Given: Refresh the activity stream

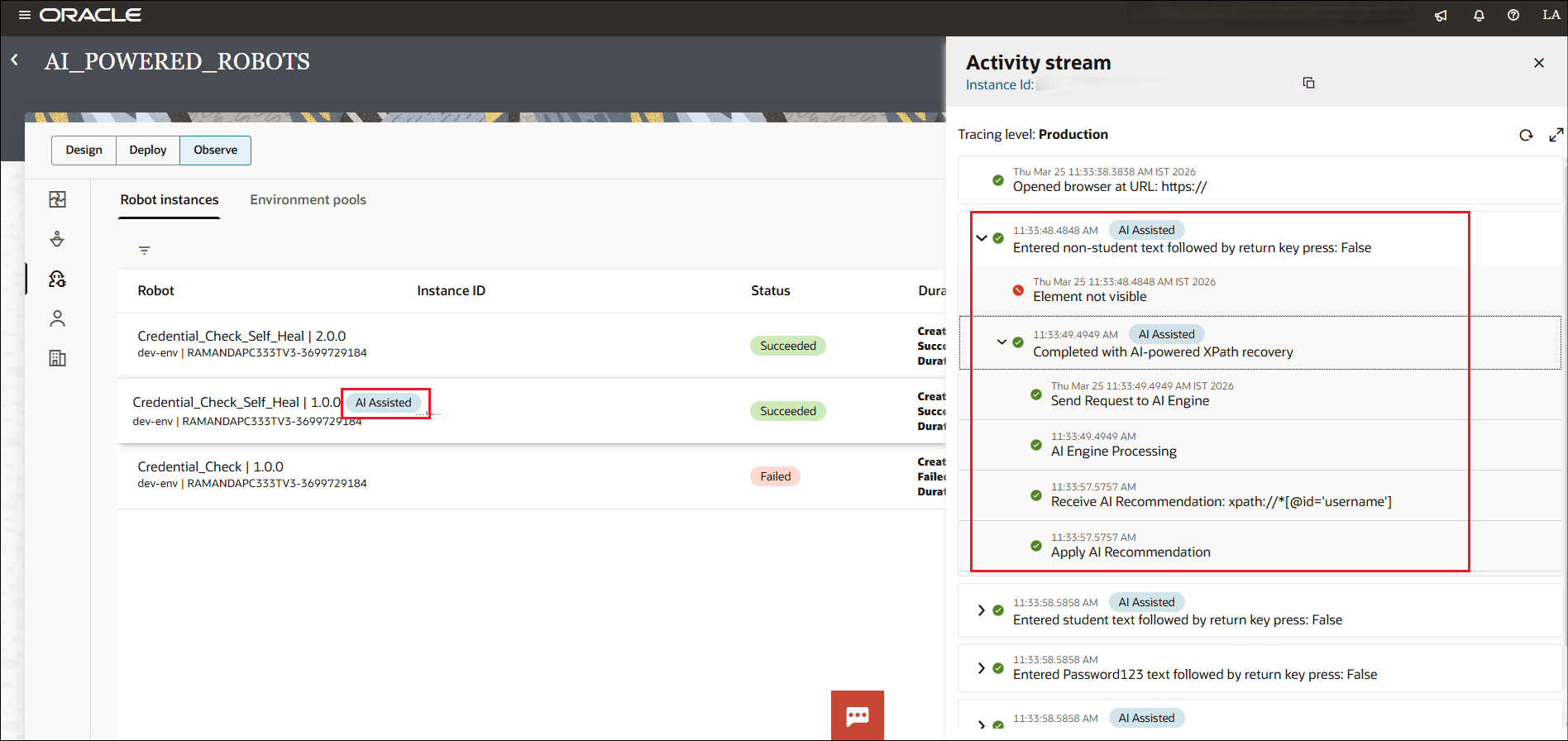Looking at the screenshot, I should point(1526,135).
